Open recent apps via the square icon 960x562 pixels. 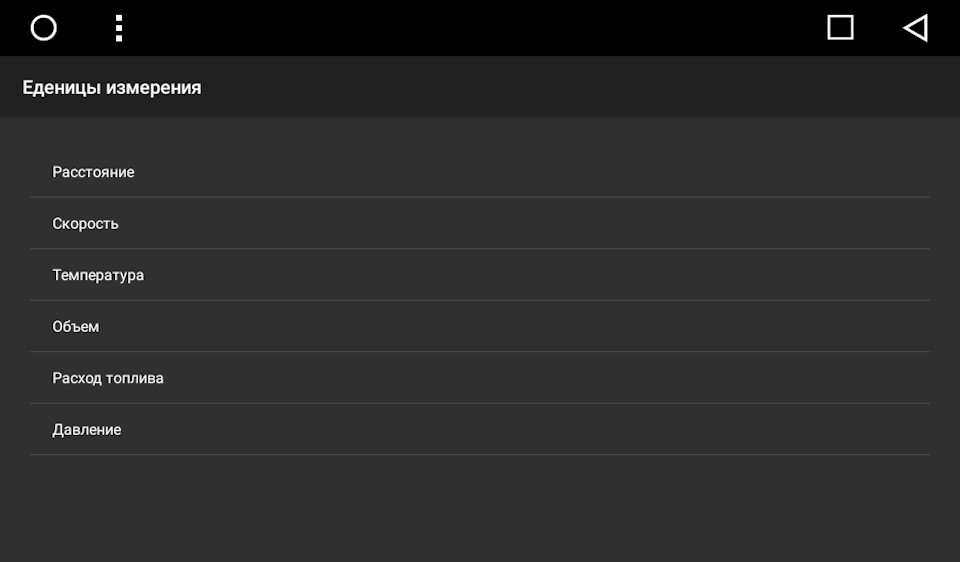coord(840,28)
